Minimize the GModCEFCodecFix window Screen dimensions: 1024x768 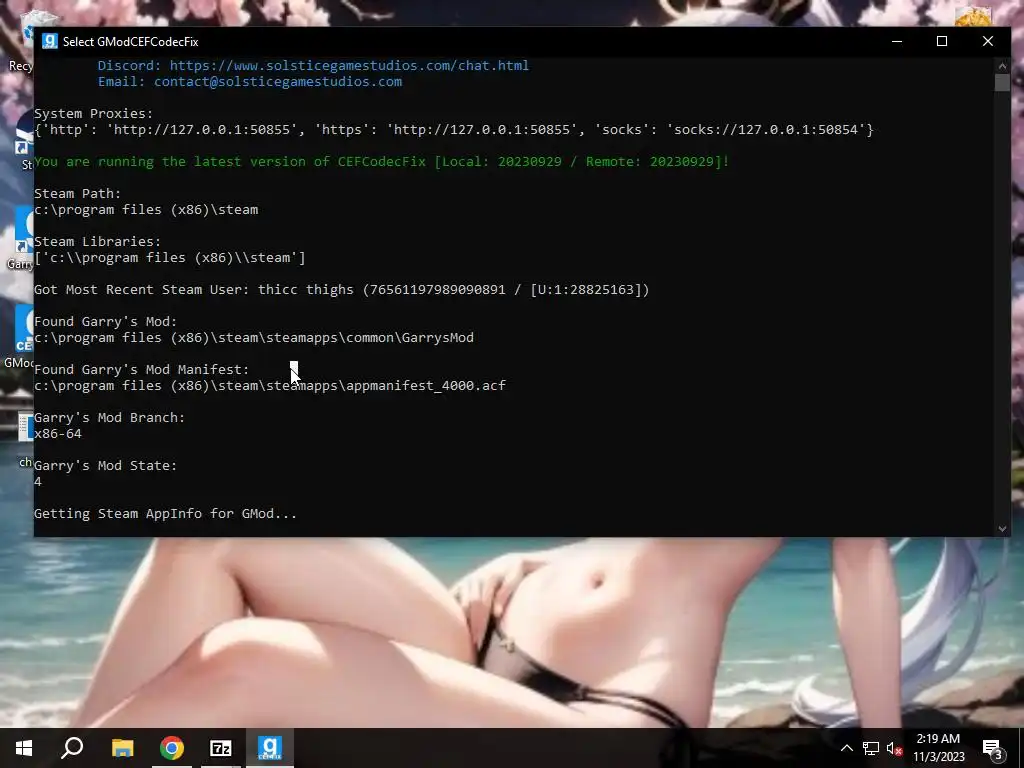[x=897, y=41]
